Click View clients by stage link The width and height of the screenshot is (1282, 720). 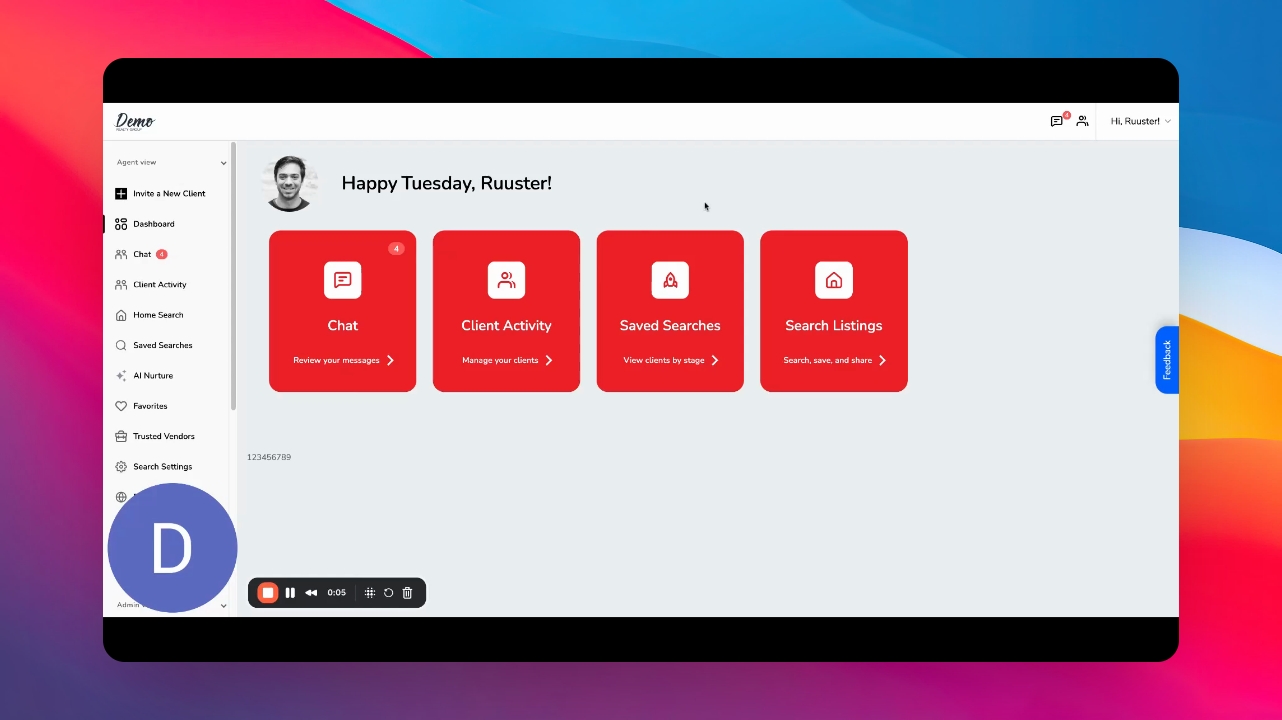pos(671,360)
